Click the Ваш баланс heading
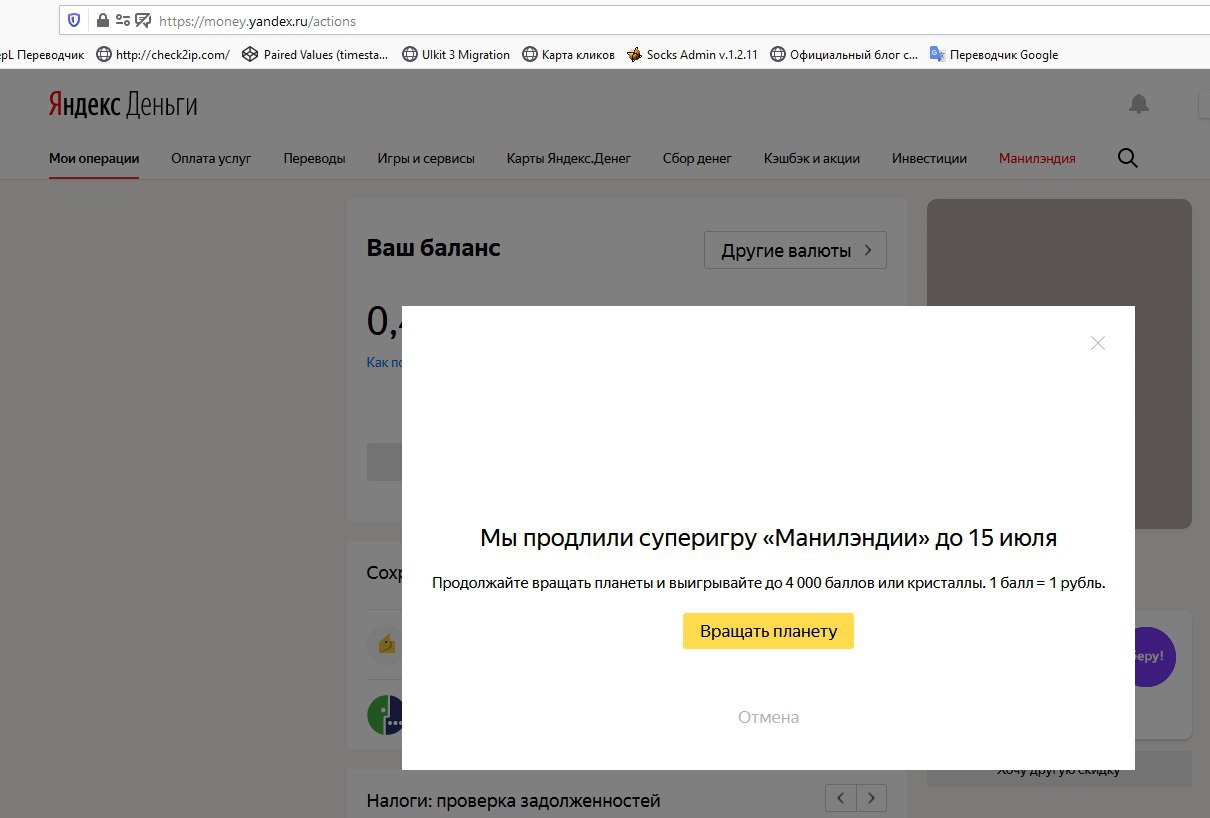1210x818 pixels. (x=434, y=248)
